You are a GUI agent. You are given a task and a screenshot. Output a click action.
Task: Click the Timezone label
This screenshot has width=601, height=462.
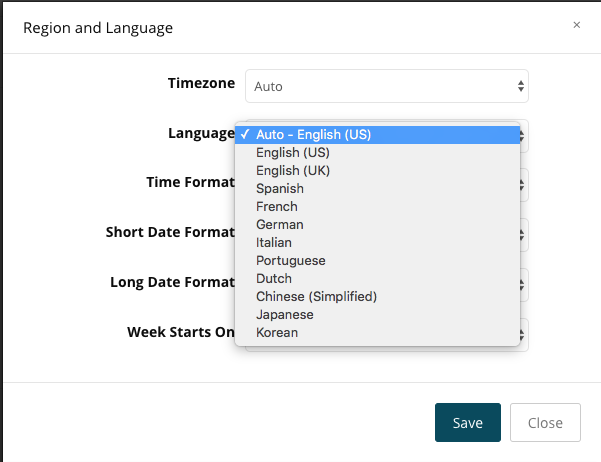[x=201, y=83]
